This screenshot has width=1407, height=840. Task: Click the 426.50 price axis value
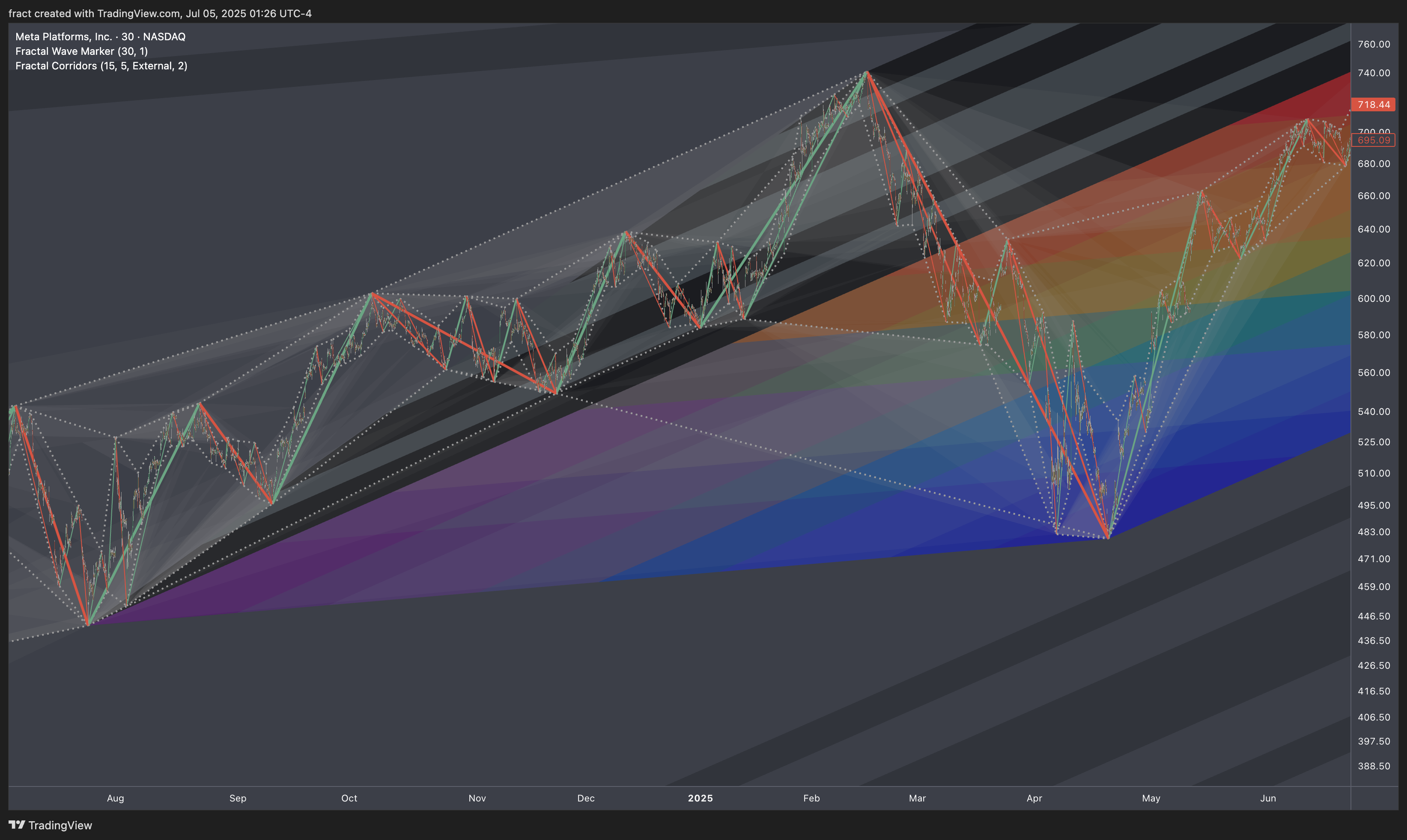(x=1374, y=666)
